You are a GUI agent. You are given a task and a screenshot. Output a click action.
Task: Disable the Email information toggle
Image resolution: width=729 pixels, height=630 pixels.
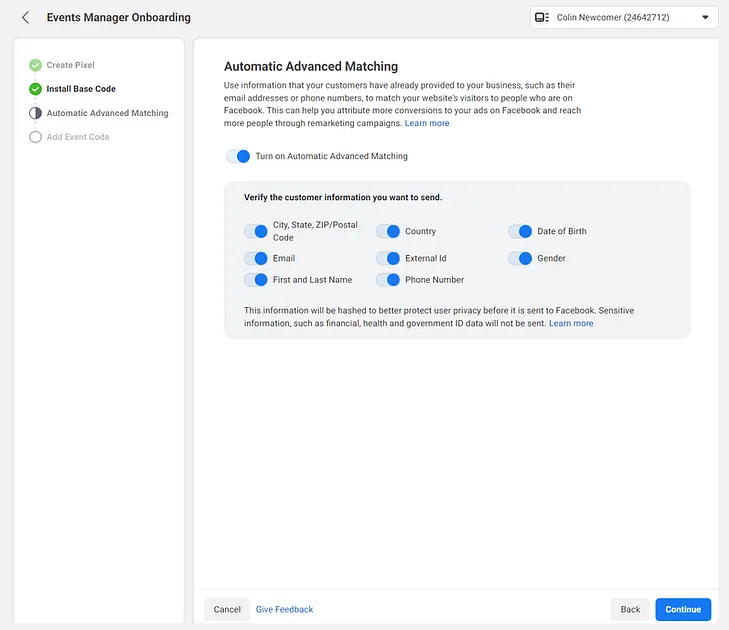point(256,258)
